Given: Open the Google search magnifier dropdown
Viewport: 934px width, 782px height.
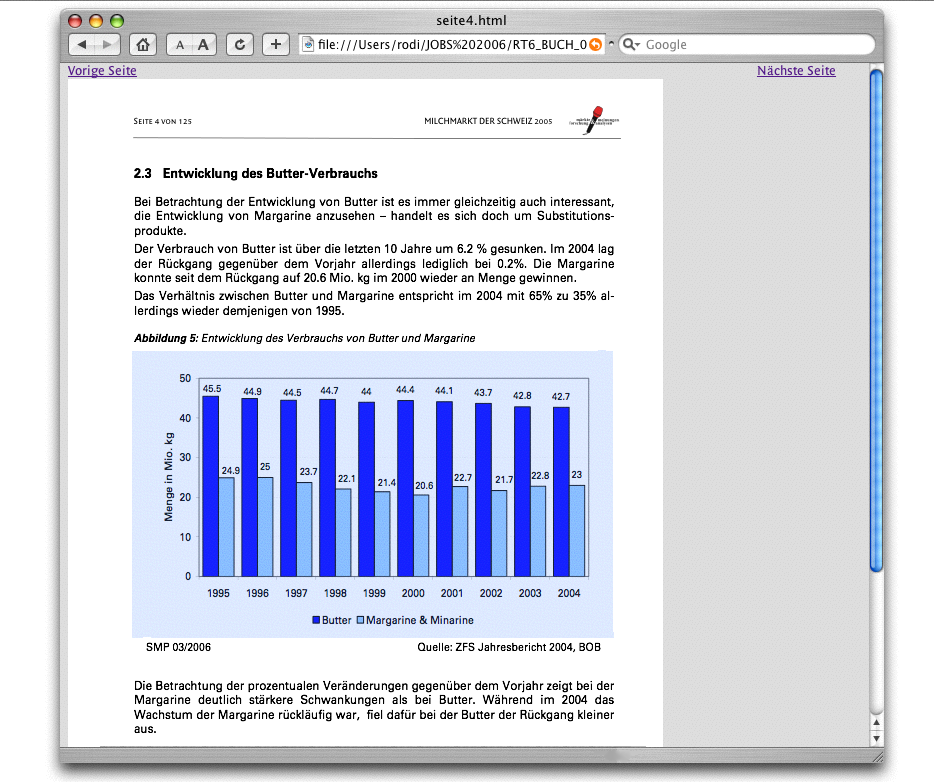Looking at the screenshot, I should point(631,44).
